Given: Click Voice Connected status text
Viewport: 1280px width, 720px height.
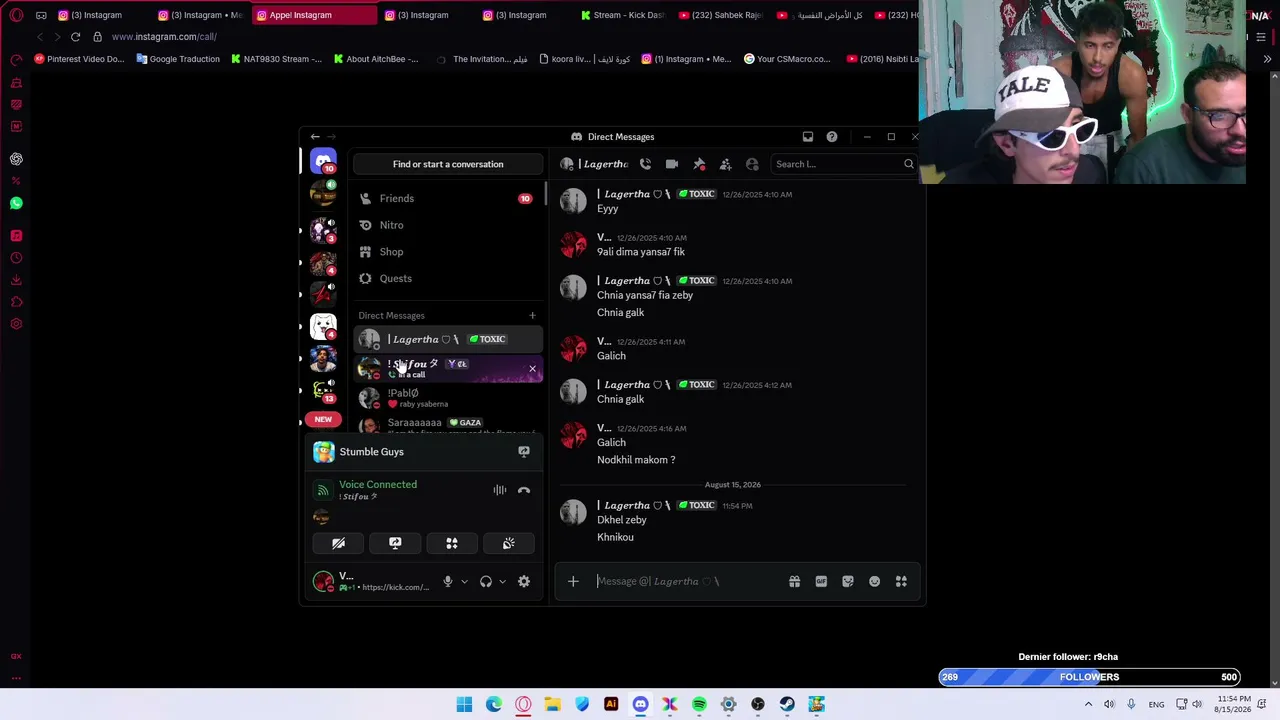Looking at the screenshot, I should [378, 485].
